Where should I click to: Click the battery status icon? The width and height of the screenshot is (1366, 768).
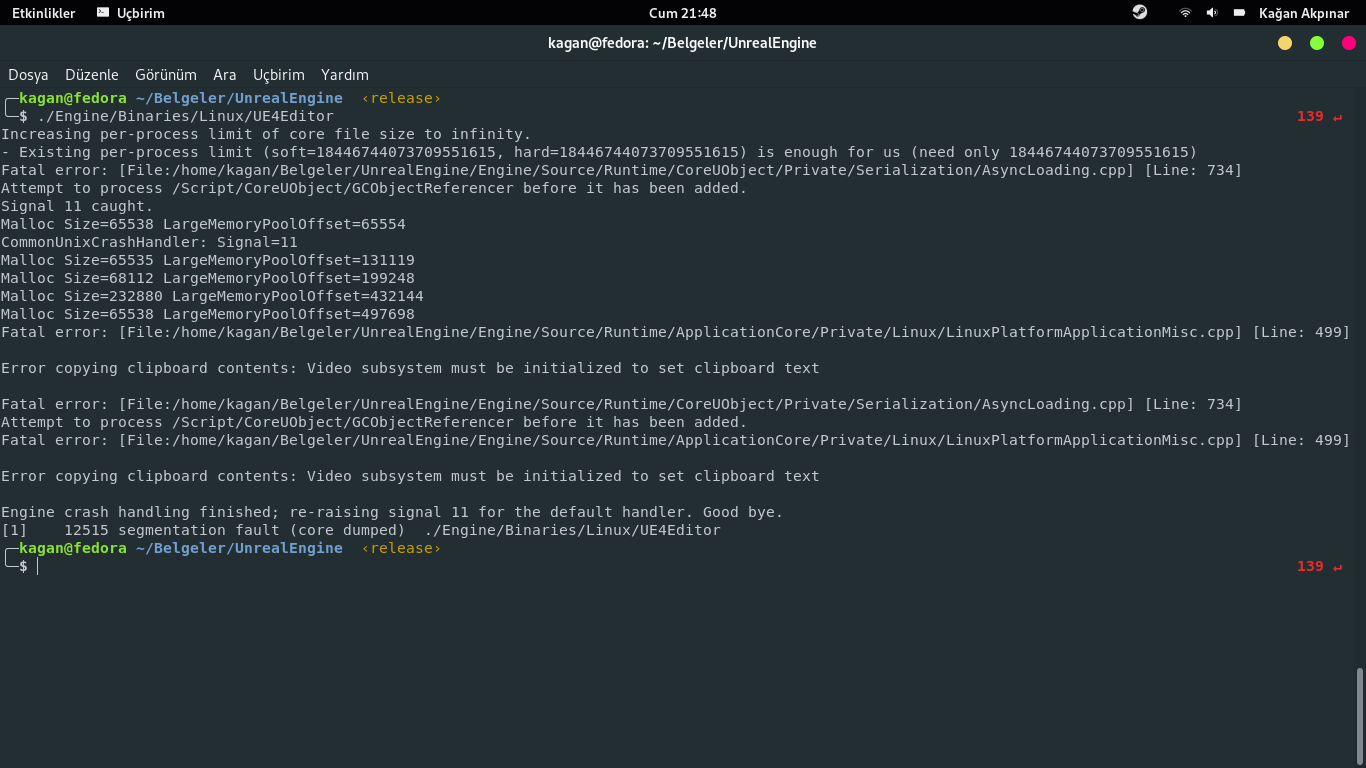click(1239, 13)
